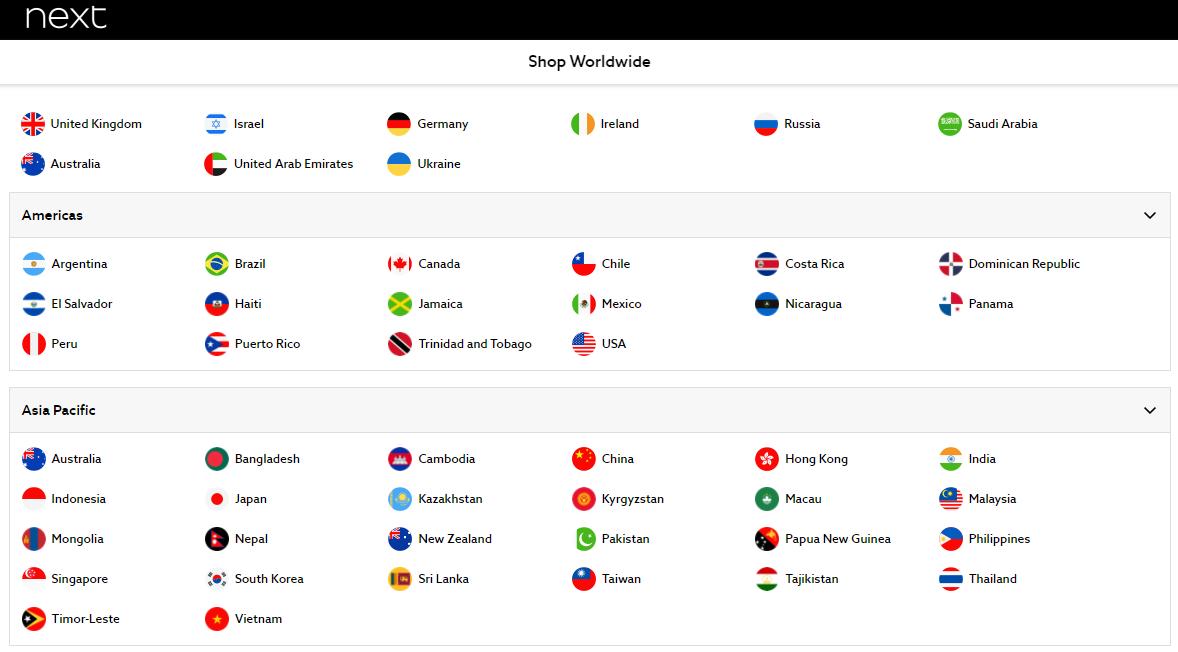Screen dimensions: 1178x652
Task: Open the Mongolia store link
Action: coord(63,539)
